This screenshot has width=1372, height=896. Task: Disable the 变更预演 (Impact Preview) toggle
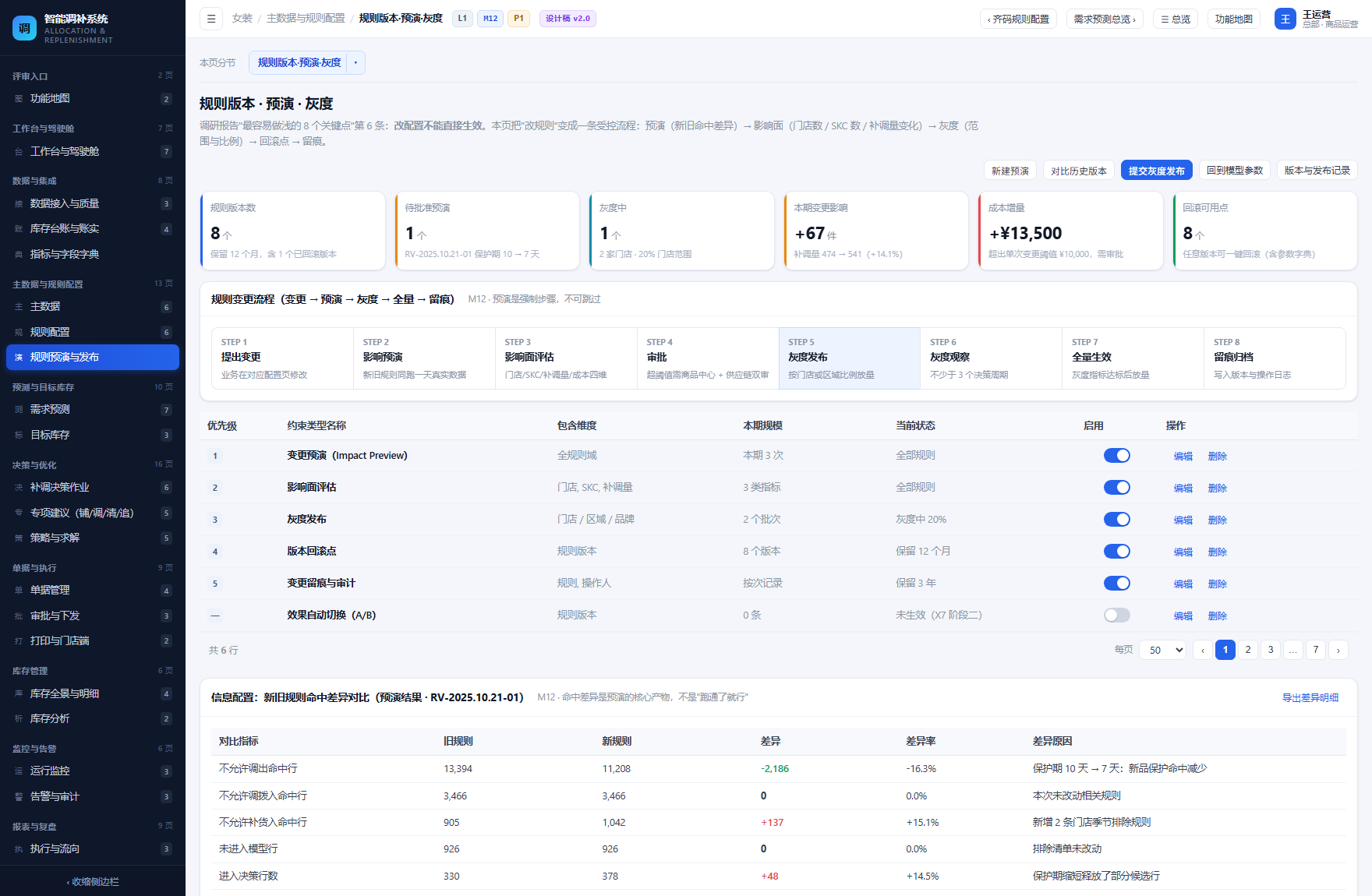(x=1116, y=456)
